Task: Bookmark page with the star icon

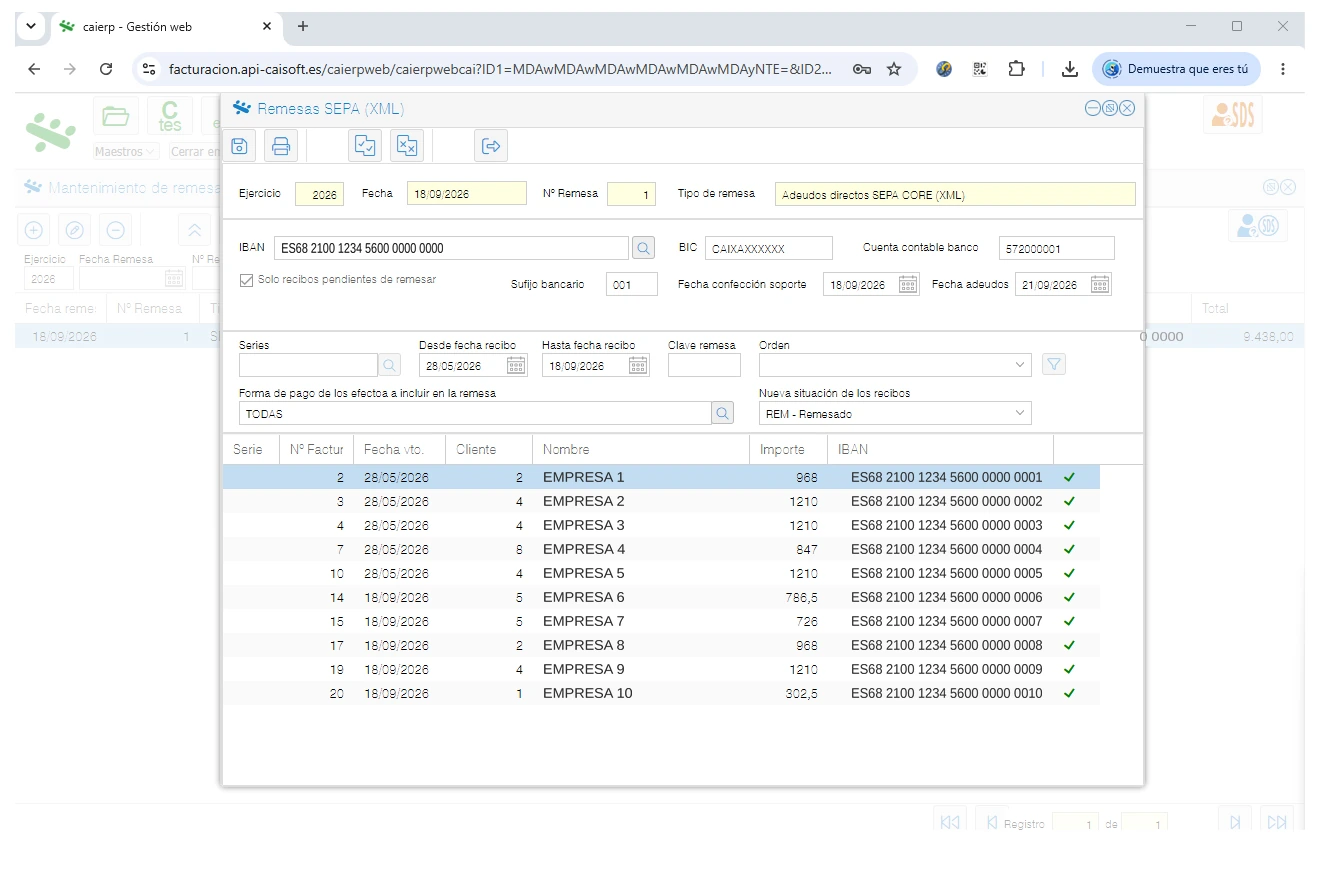Action: point(894,69)
